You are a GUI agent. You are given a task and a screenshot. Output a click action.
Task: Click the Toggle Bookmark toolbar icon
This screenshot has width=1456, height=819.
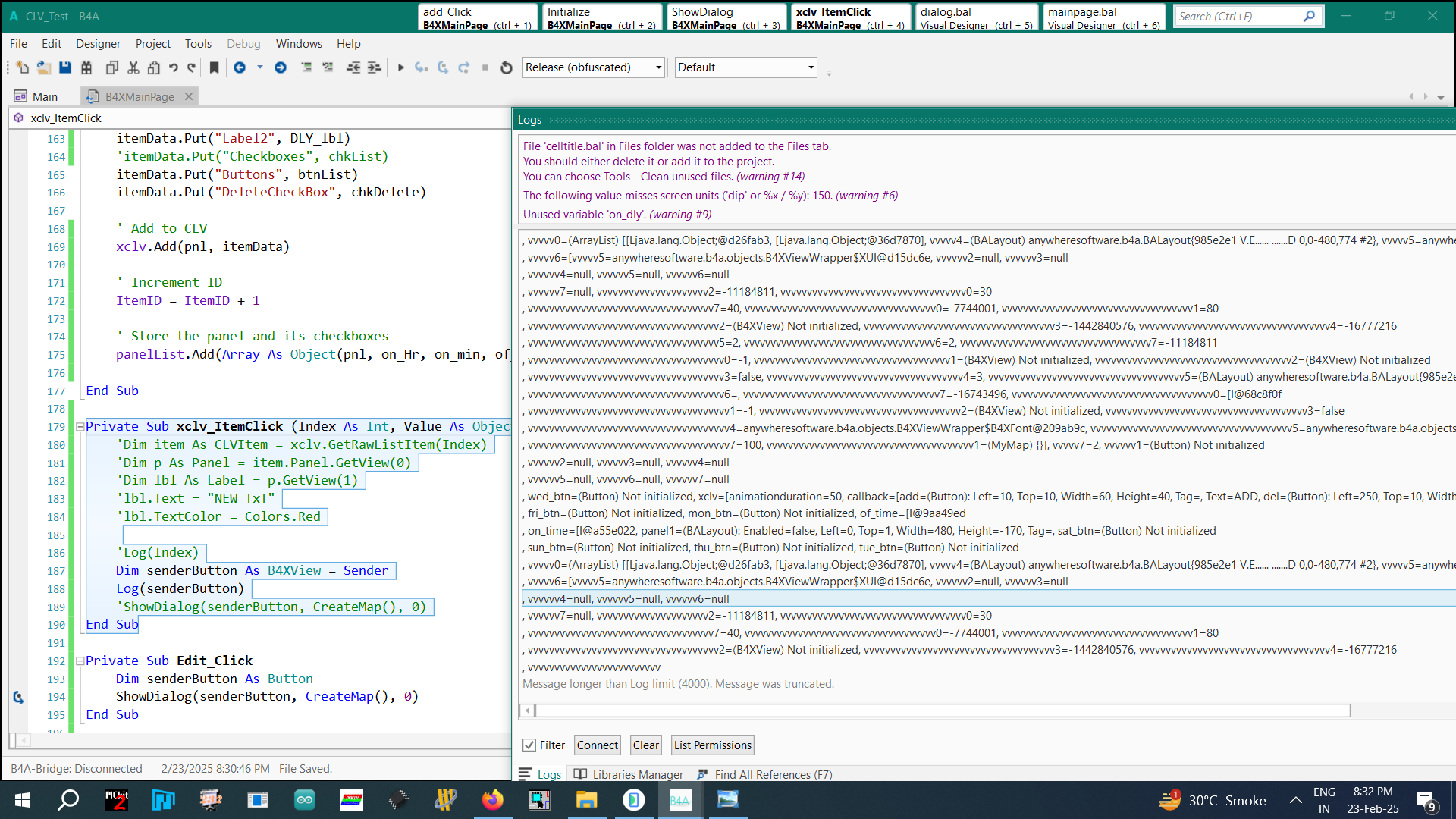(215, 67)
